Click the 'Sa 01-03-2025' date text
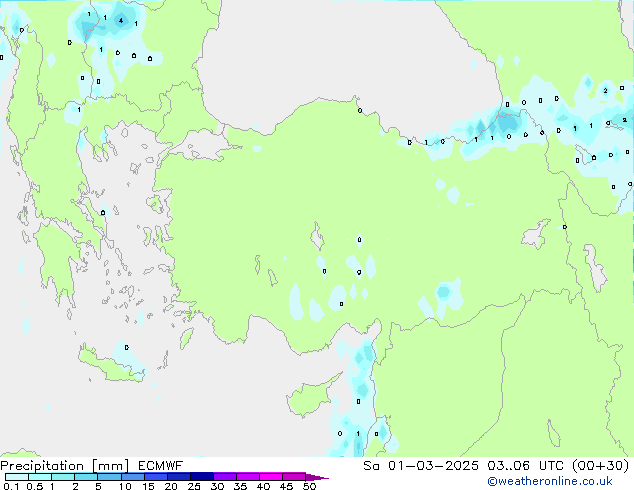Screen dimensions: 634x490 pos(421,466)
